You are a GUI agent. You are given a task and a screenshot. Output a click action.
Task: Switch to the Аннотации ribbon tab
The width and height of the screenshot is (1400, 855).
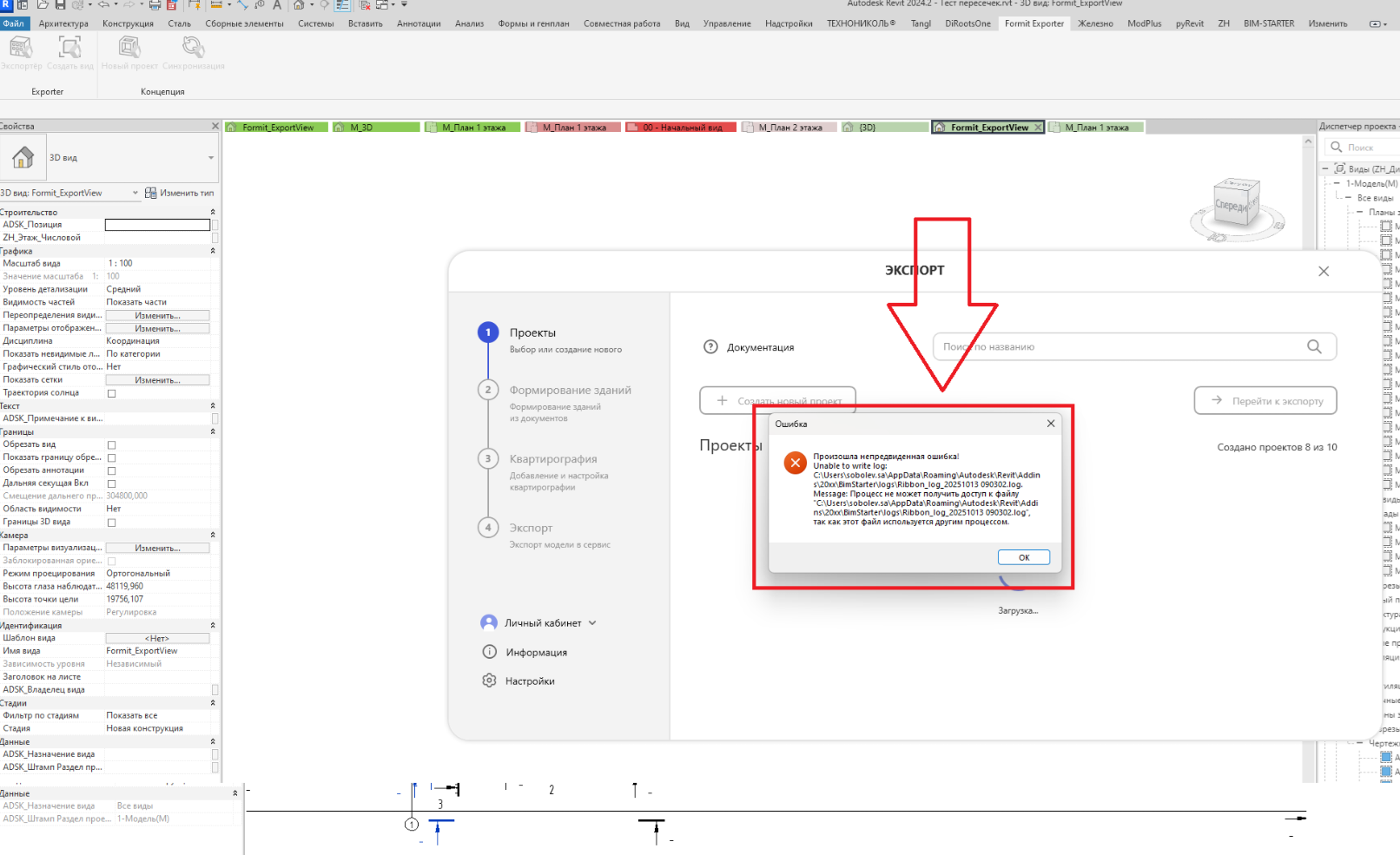pos(419,23)
